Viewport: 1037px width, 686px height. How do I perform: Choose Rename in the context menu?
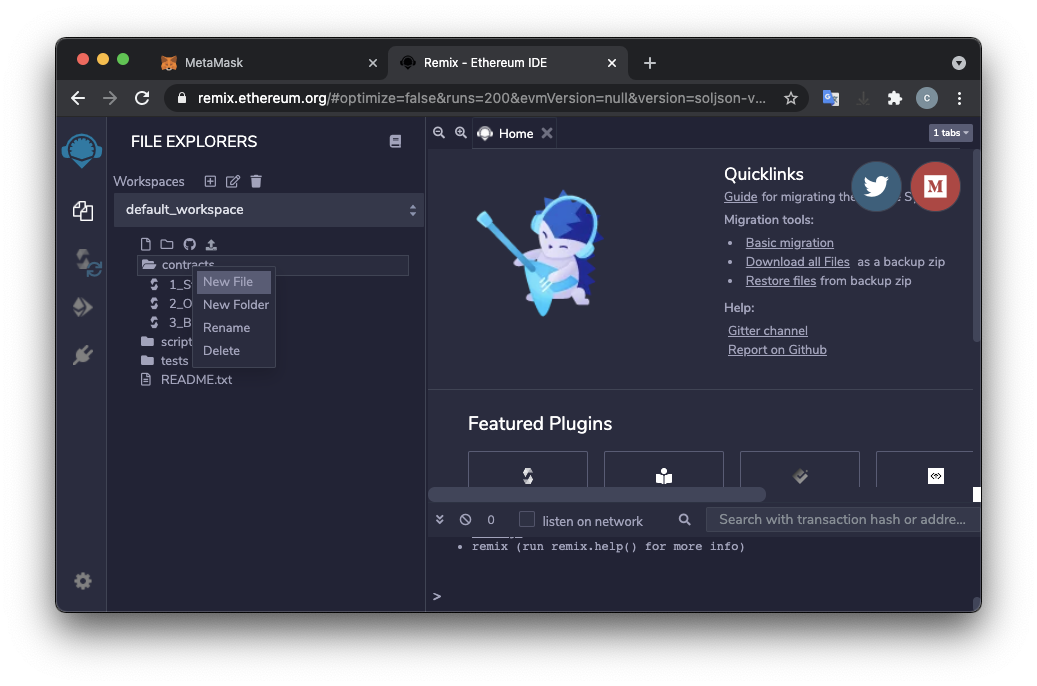pyautogui.click(x=227, y=328)
